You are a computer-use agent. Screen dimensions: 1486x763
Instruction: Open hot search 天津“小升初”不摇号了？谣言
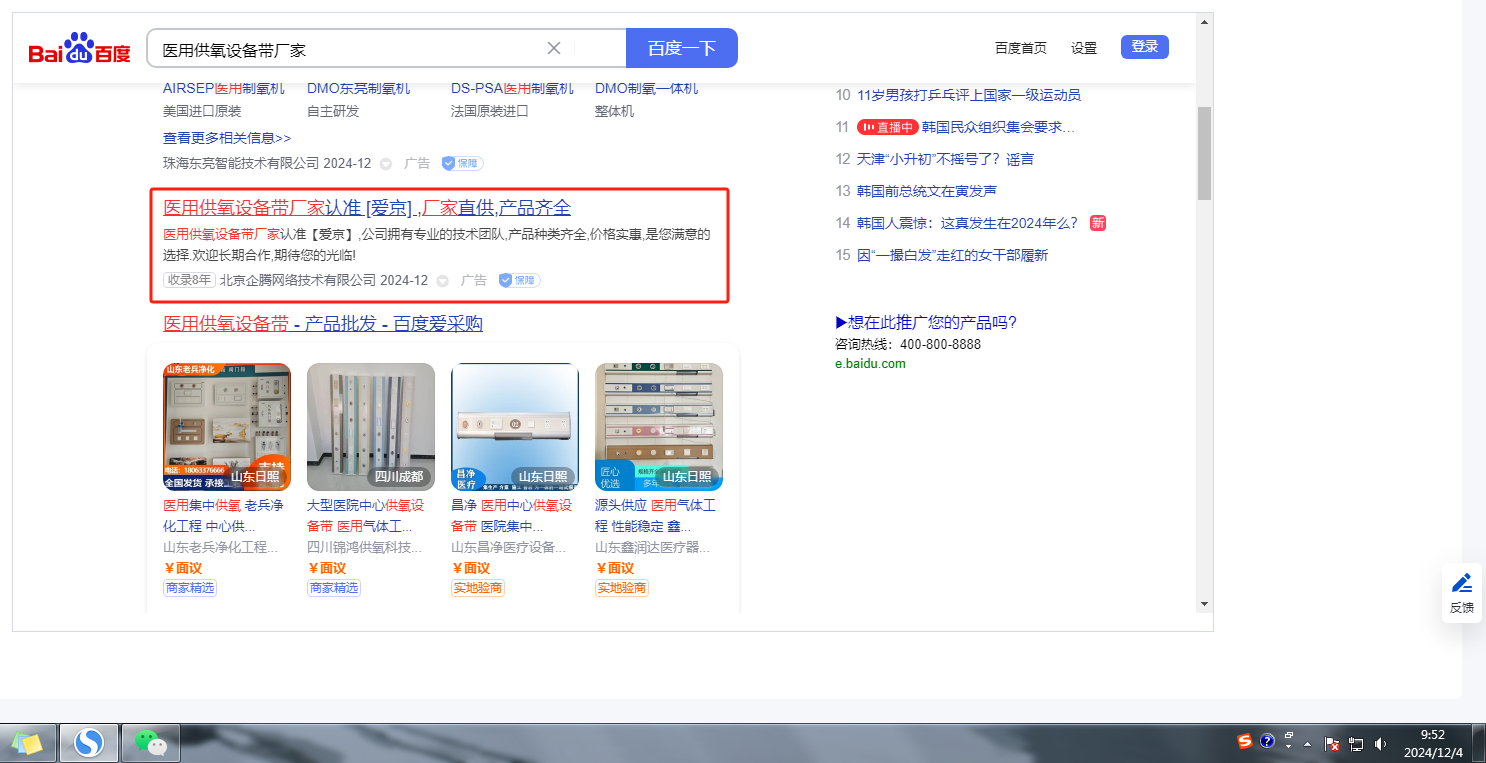945,159
